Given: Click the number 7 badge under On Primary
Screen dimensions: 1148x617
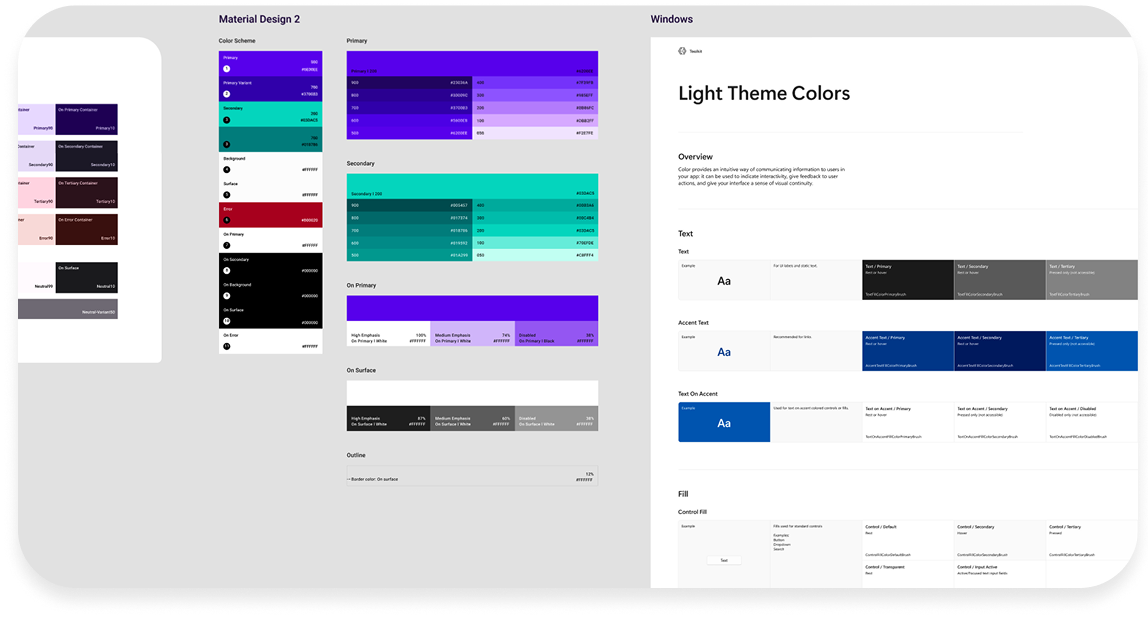Looking at the screenshot, I should point(226,245).
